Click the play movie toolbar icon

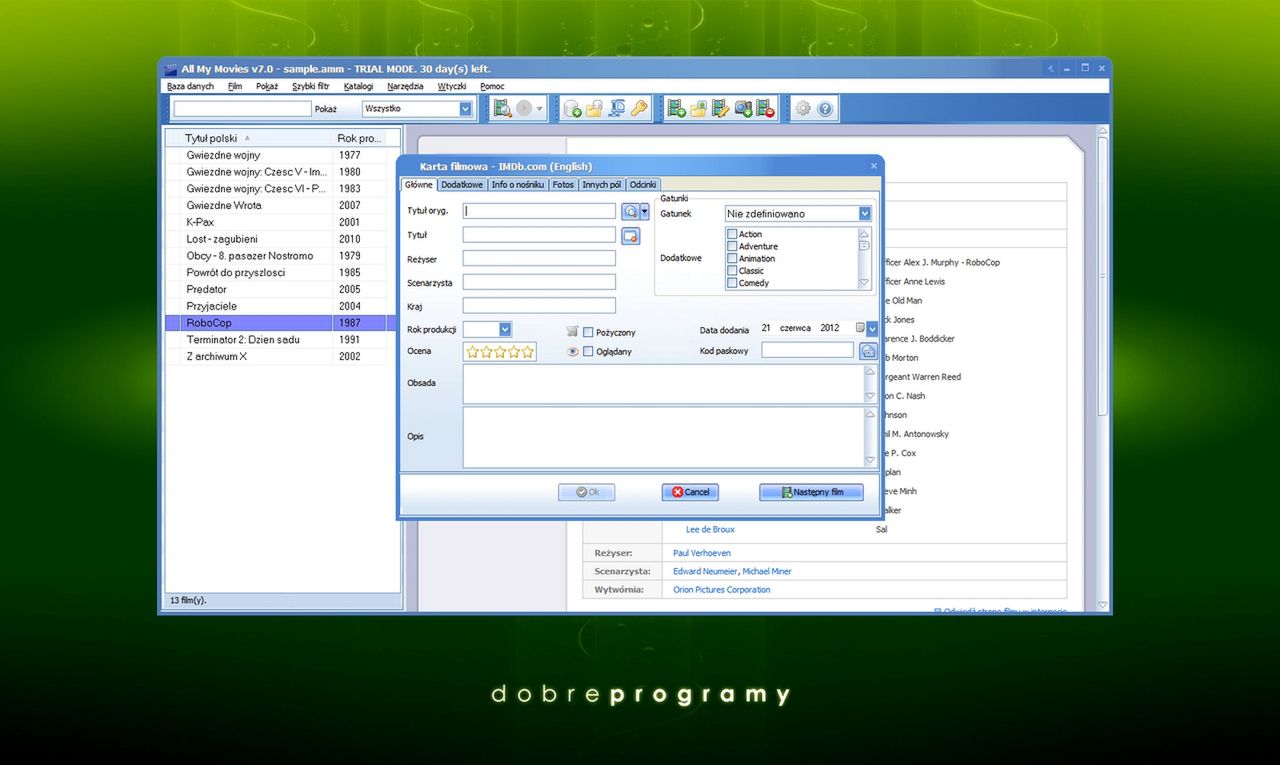525,109
